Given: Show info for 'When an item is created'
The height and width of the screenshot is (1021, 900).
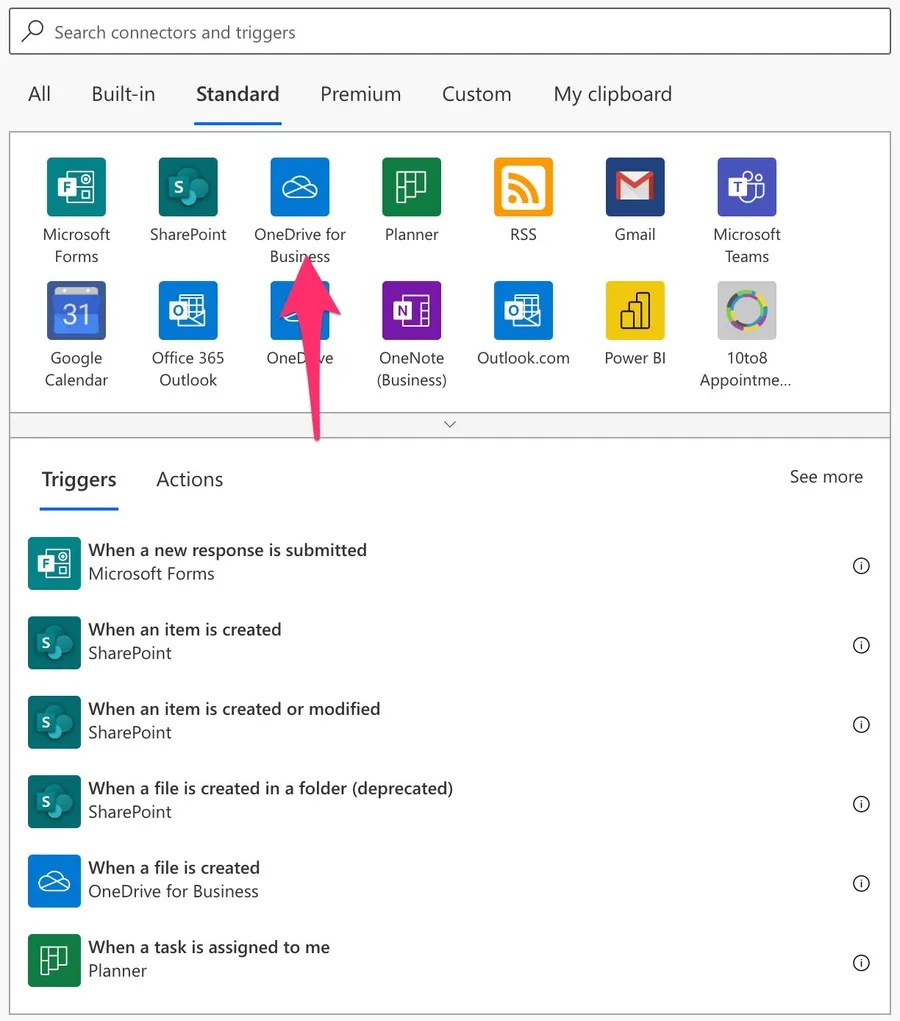Looking at the screenshot, I should 860,645.
